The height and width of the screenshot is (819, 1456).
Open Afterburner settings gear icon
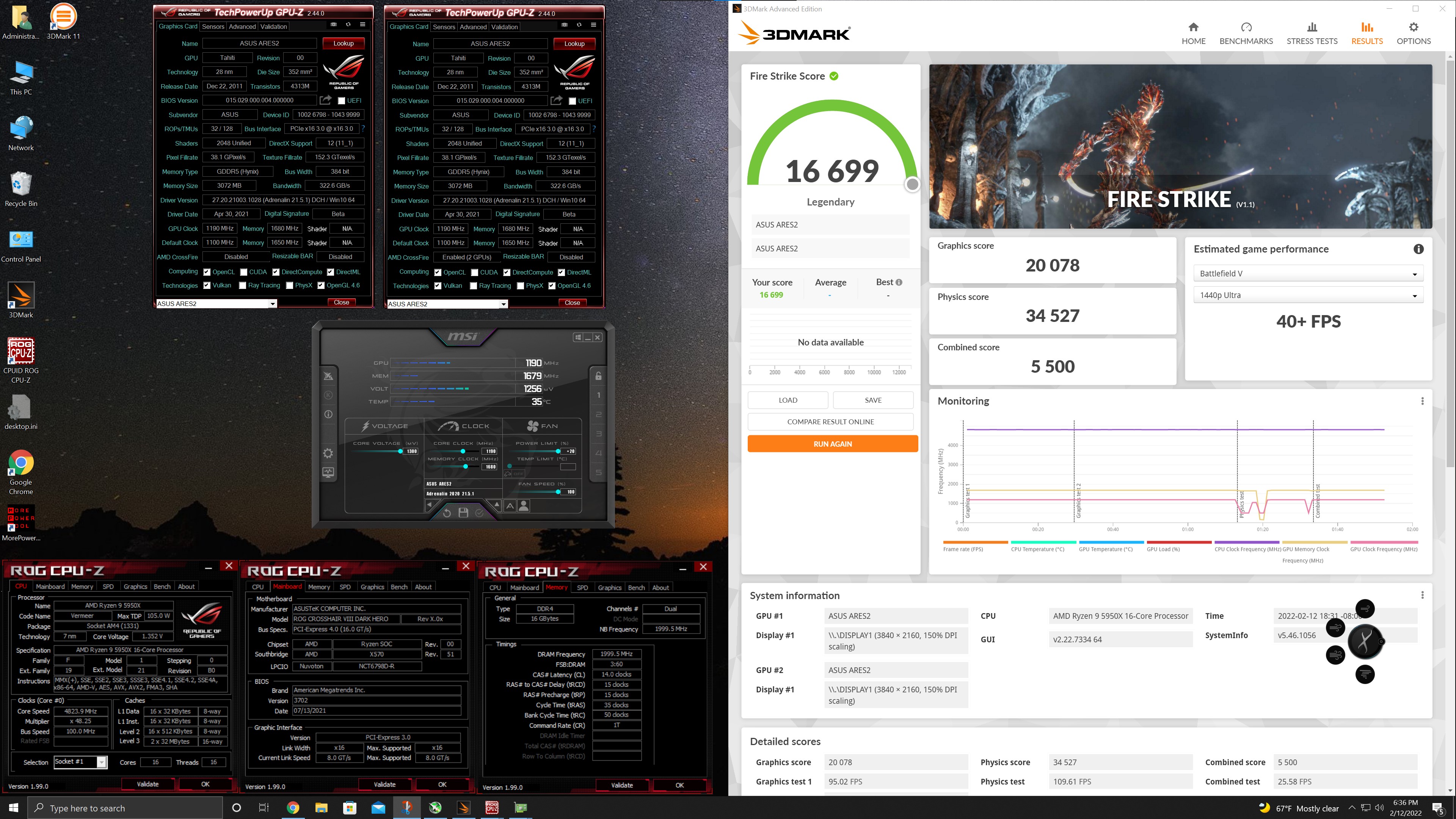pos(328,453)
